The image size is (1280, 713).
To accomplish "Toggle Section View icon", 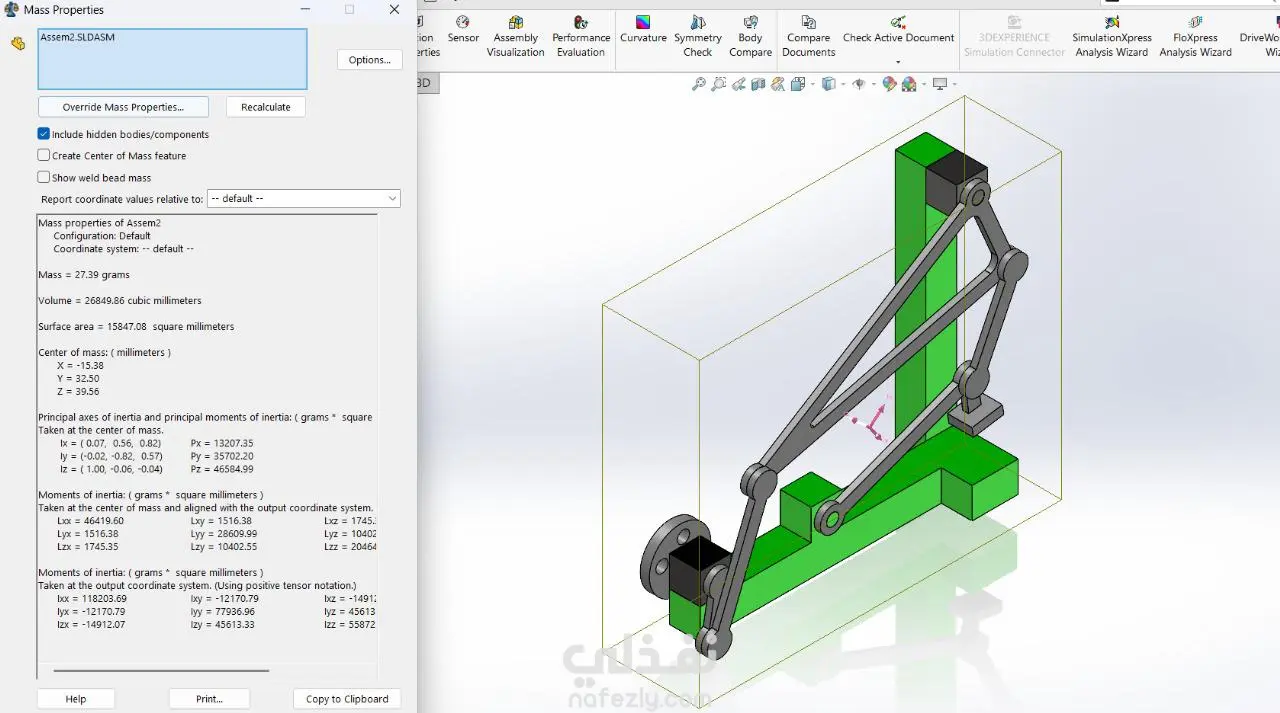I will tap(758, 84).
